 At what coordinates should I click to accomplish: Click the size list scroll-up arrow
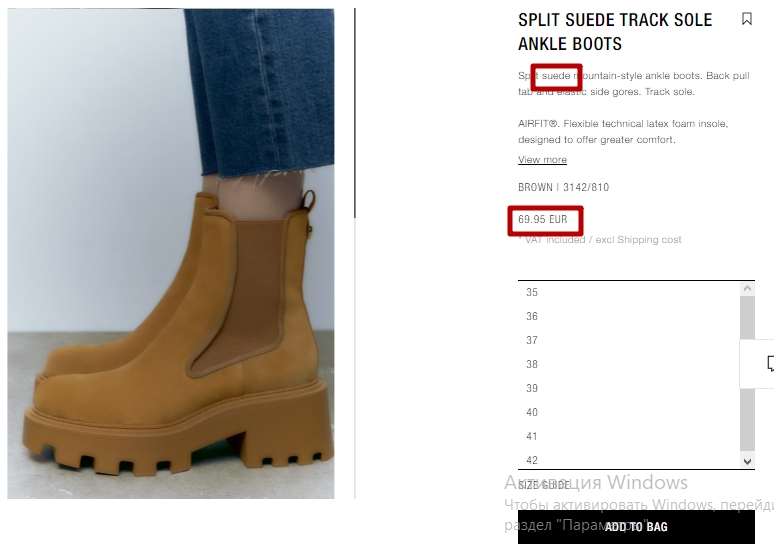point(747,289)
